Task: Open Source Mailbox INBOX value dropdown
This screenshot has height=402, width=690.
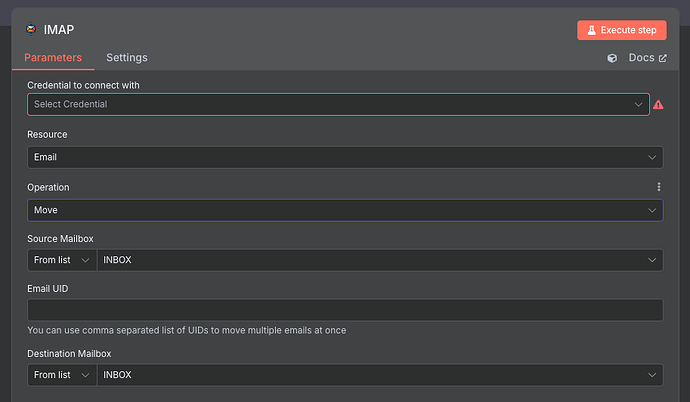Action: point(380,260)
